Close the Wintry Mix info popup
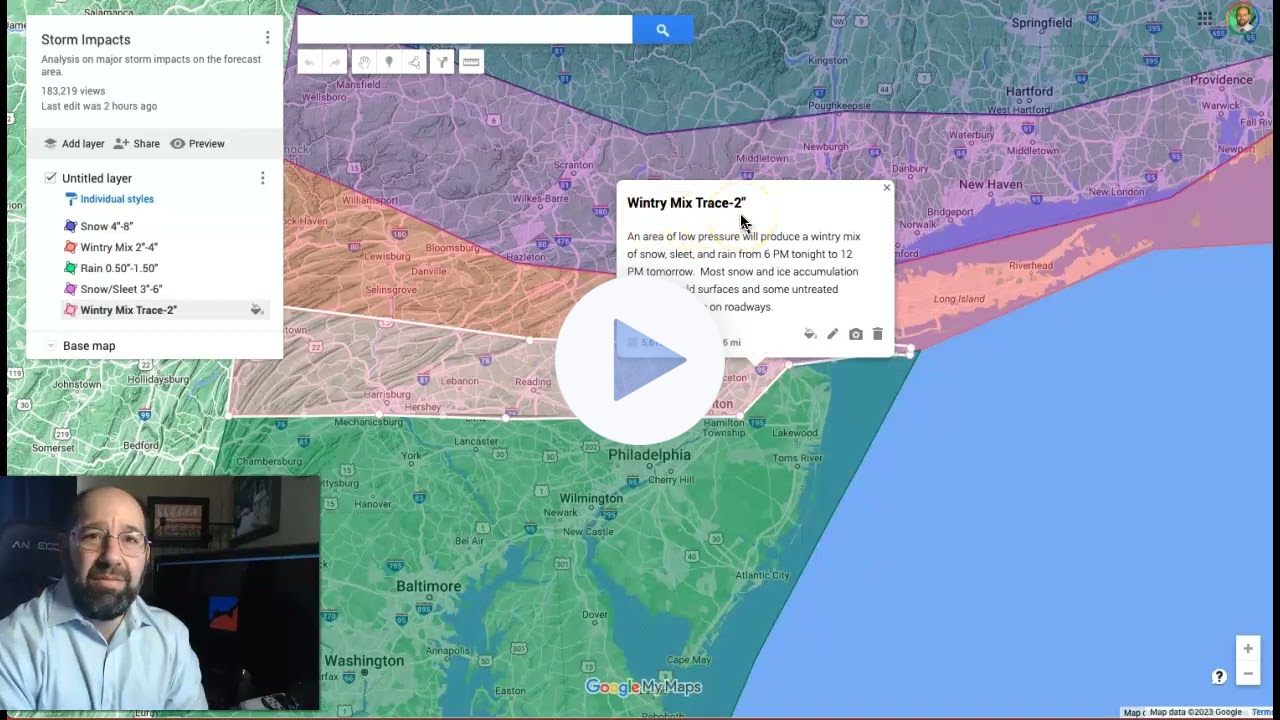 (x=886, y=187)
